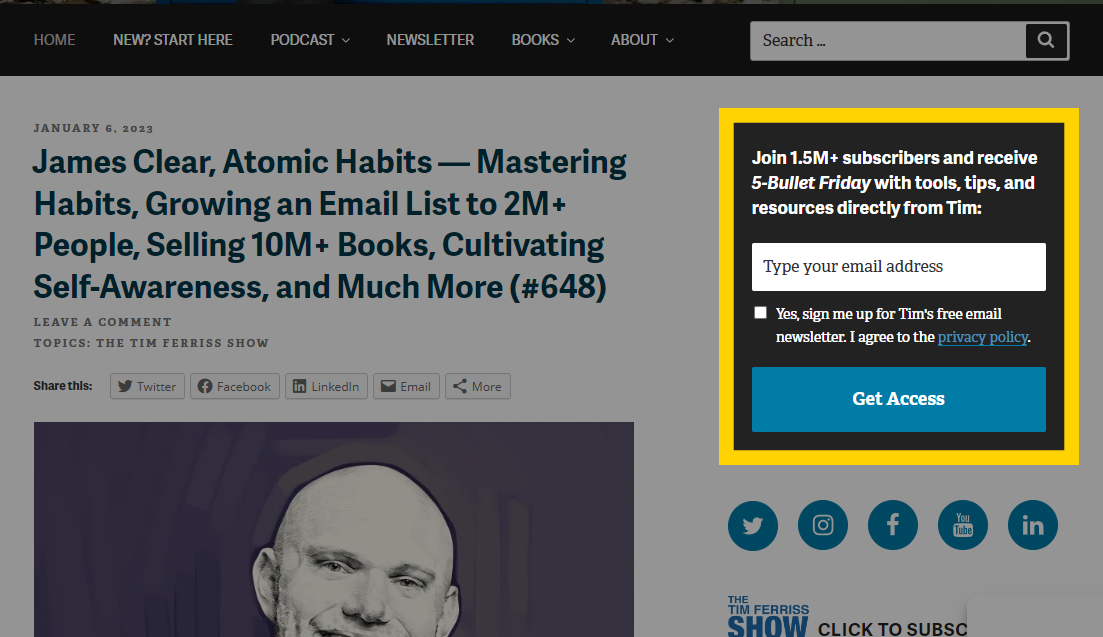The image size is (1103, 637).
Task: Open Tim's Twitter profile round icon
Action: (x=753, y=525)
